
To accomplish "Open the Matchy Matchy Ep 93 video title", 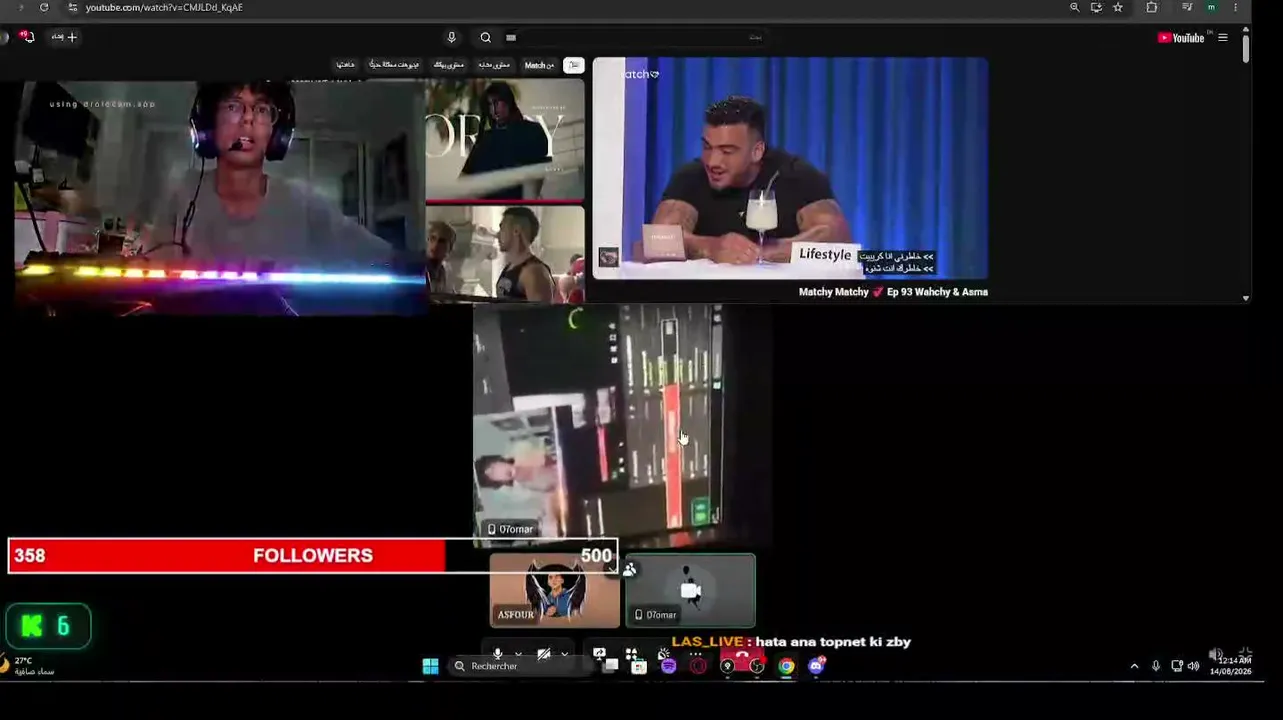I will click(x=893, y=292).
